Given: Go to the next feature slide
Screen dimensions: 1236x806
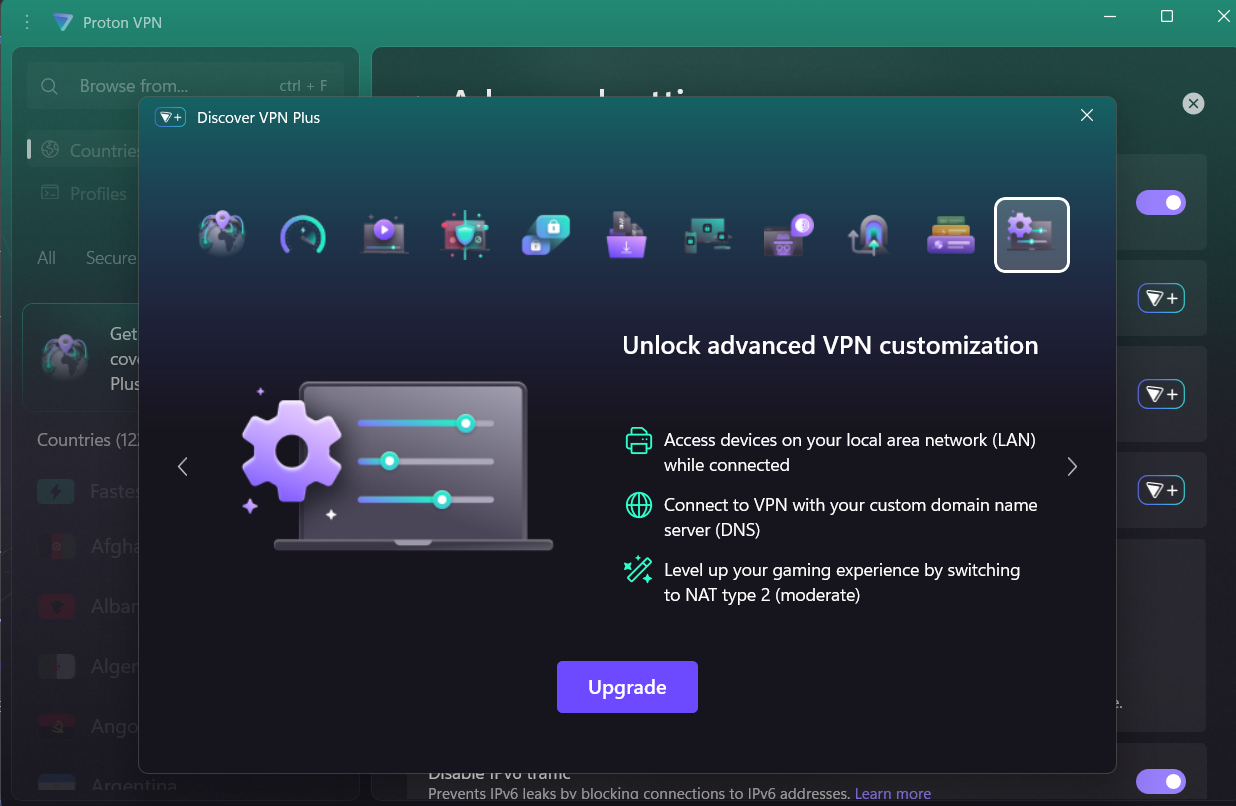Looking at the screenshot, I should click(x=1072, y=466).
